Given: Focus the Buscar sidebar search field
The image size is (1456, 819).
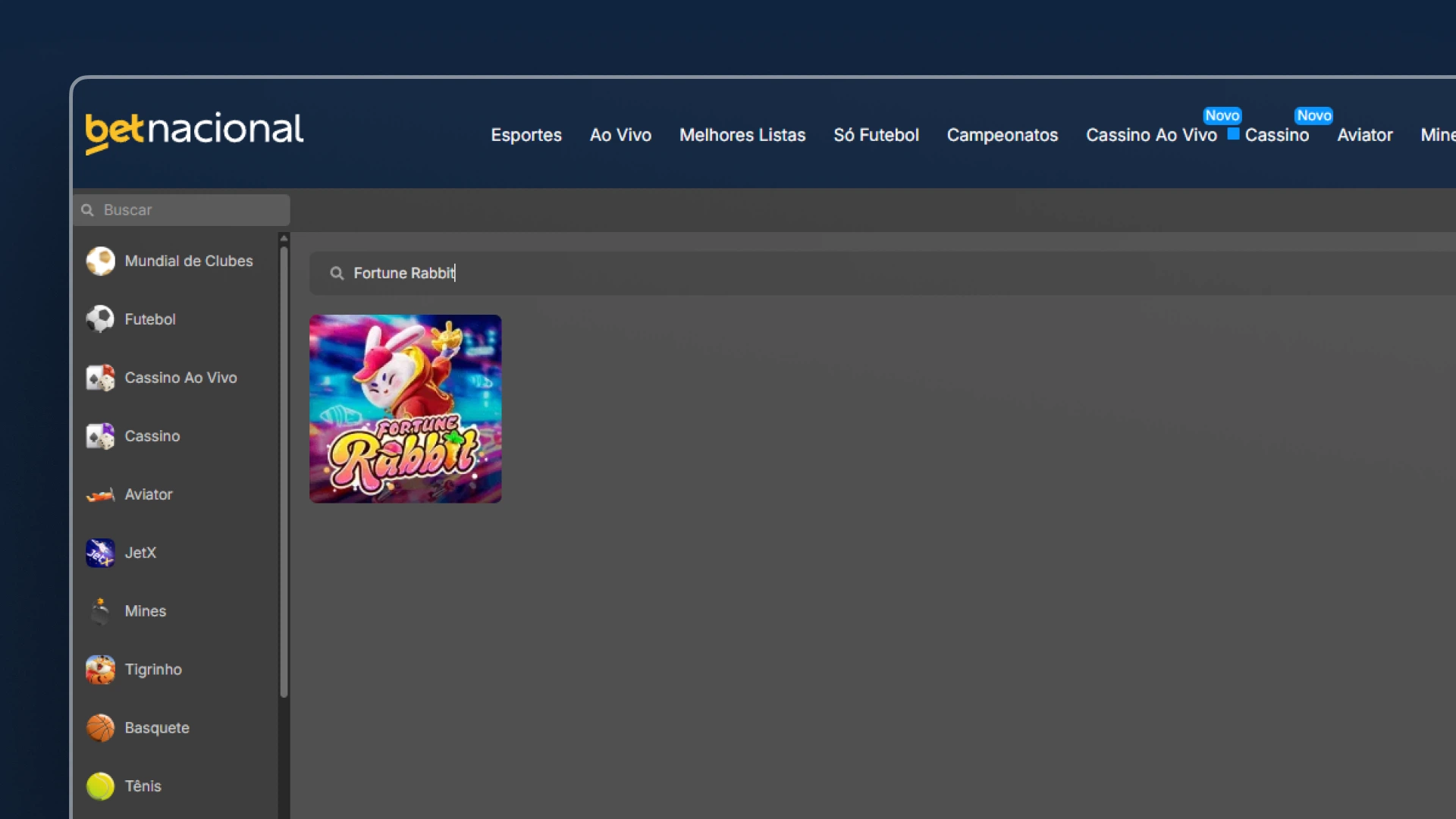Looking at the screenshot, I should (x=182, y=210).
